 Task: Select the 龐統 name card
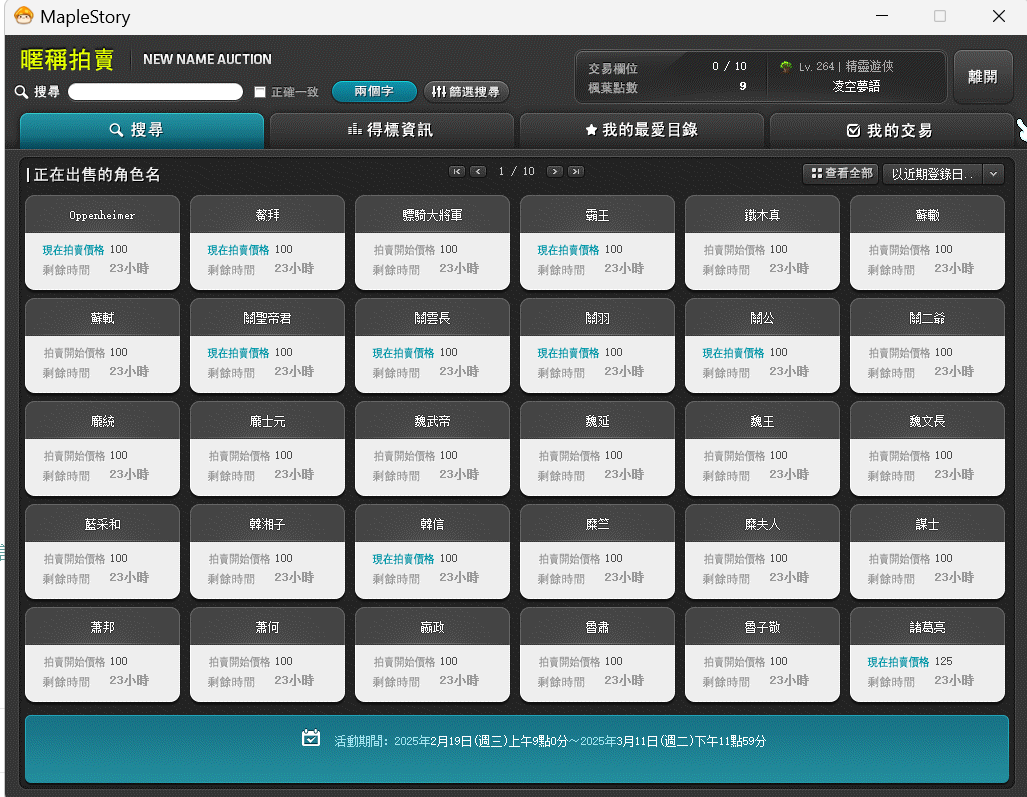102,449
